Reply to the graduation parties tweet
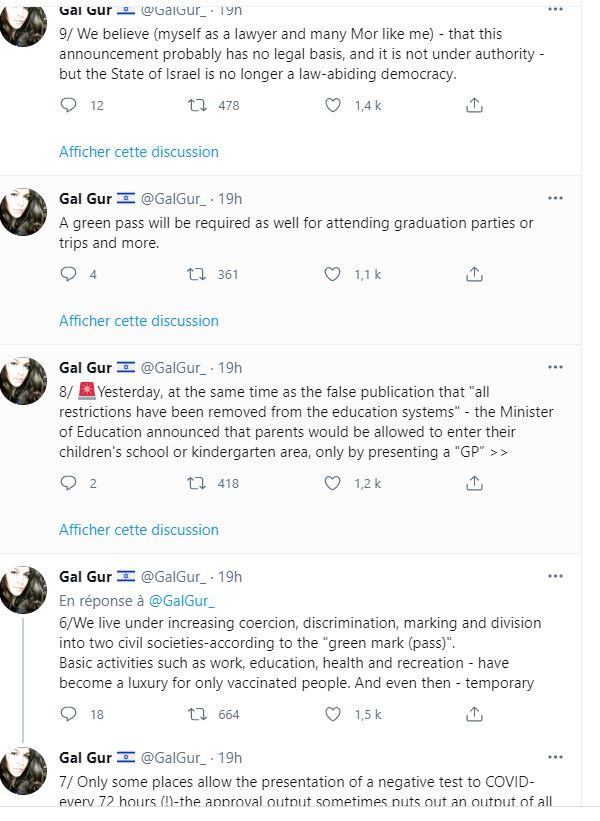The width and height of the screenshot is (600, 821). point(69,274)
